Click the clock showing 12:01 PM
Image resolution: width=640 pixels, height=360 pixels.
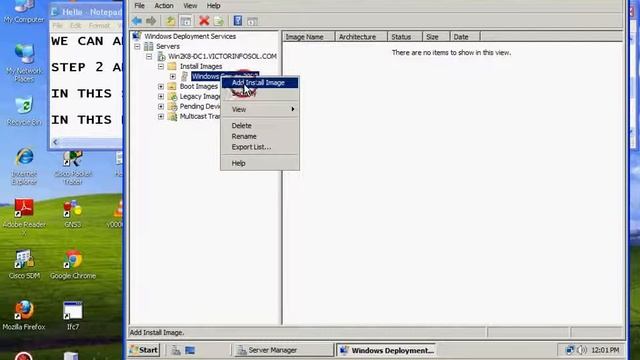pos(605,350)
